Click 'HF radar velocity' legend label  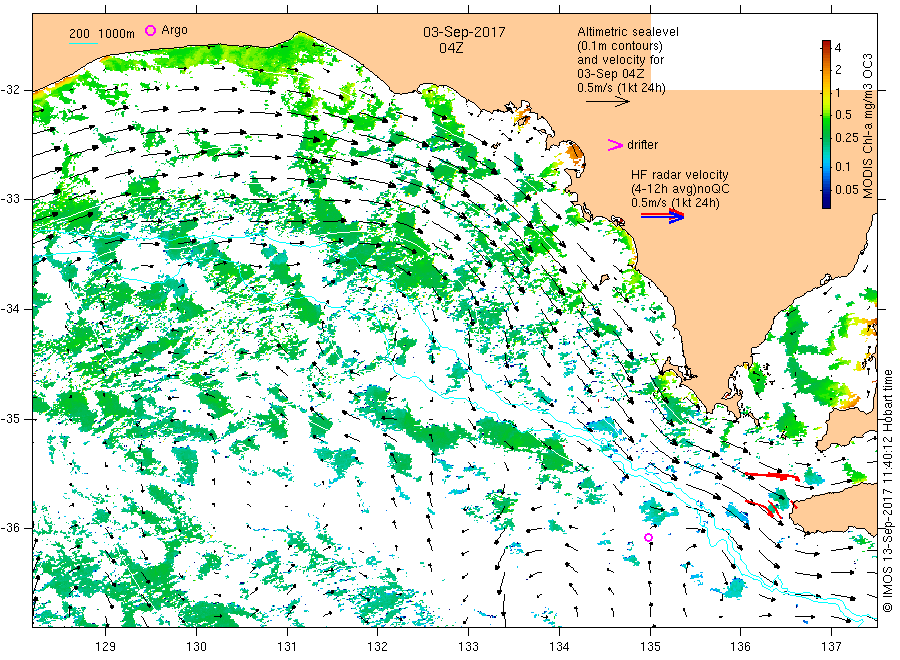click(x=680, y=174)
